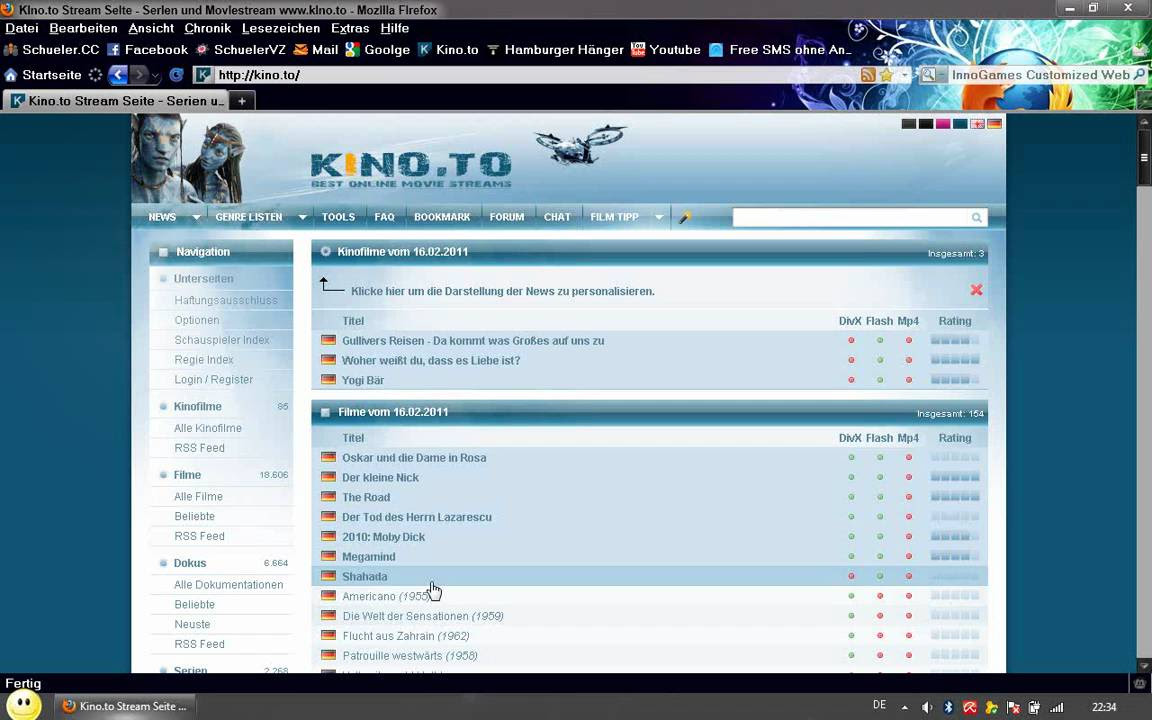This screenshot has width=1152, height=720.
Task: Select the teal blue theme color swatch
Action: pyautogui.click(x=960, y=123)
